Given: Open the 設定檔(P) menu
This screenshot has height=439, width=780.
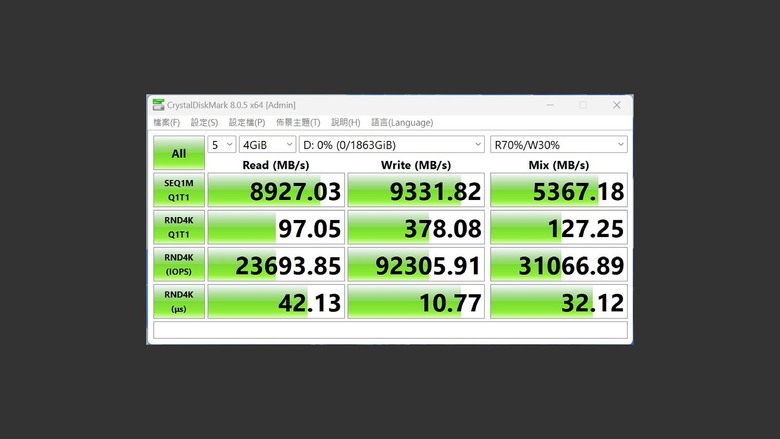Looking at the screenshot, I should click(247, 122).
